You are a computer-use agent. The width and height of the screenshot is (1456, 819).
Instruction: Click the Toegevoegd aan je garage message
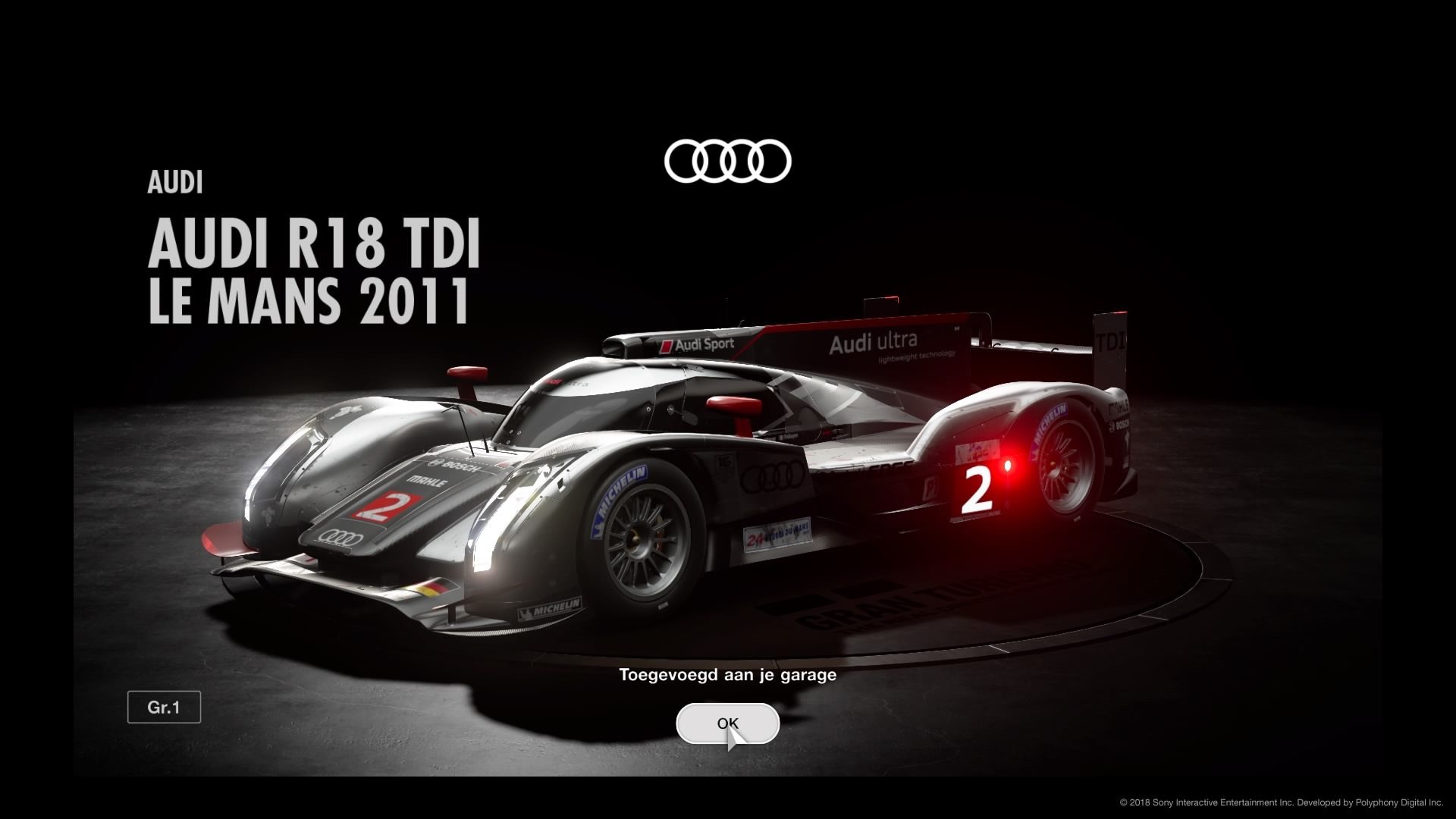(727, 674)
